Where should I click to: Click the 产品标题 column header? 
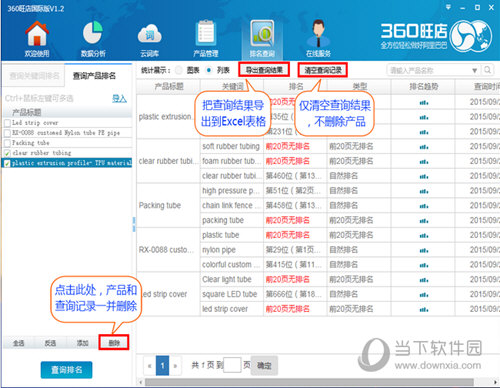tap(169, 87)
